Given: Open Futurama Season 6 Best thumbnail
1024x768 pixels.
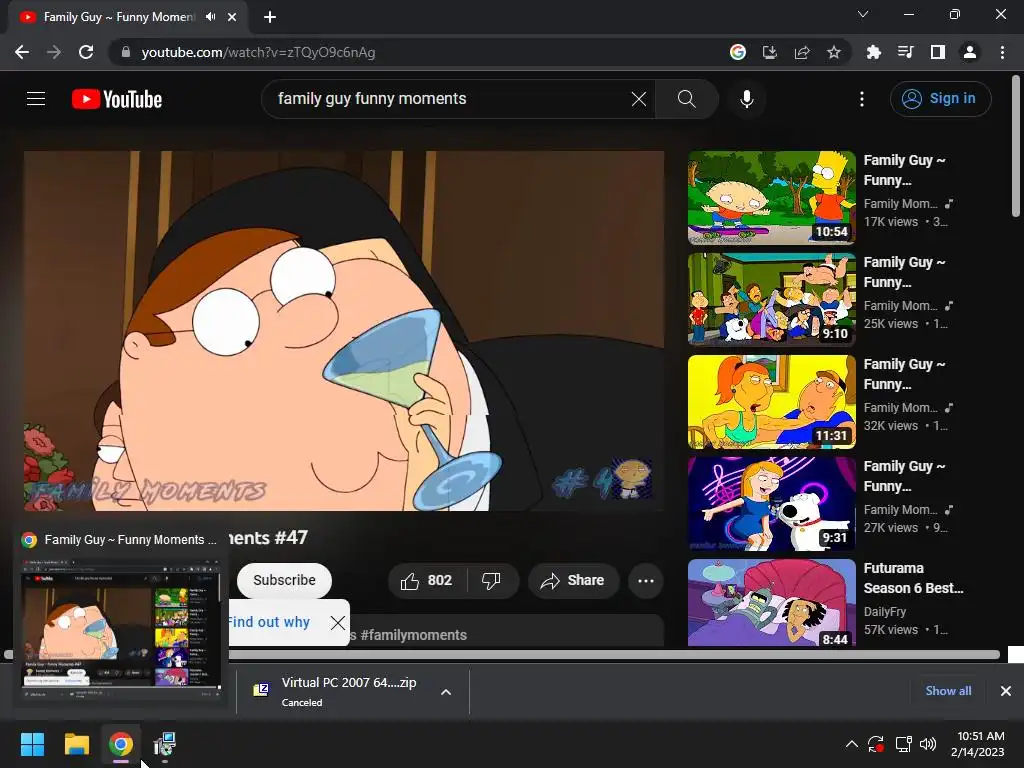Looking at the screenshot, I should pos(771,603).
